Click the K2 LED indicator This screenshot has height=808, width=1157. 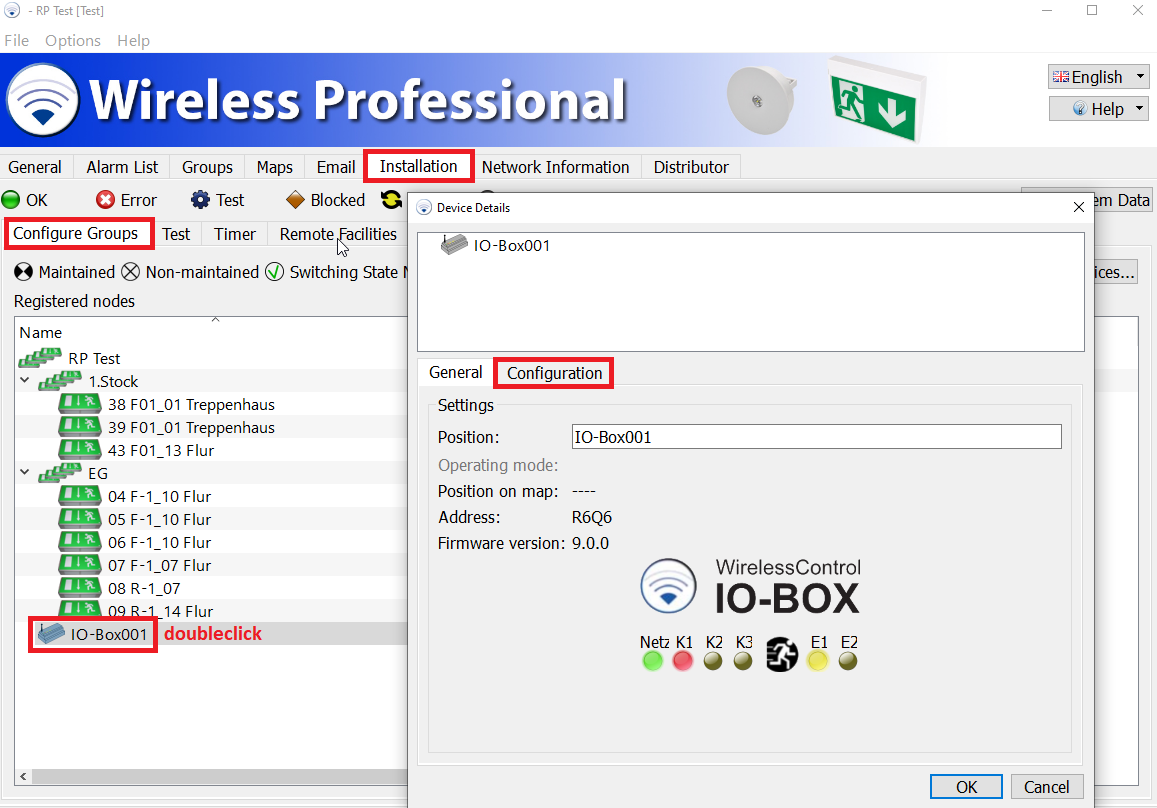713,661
